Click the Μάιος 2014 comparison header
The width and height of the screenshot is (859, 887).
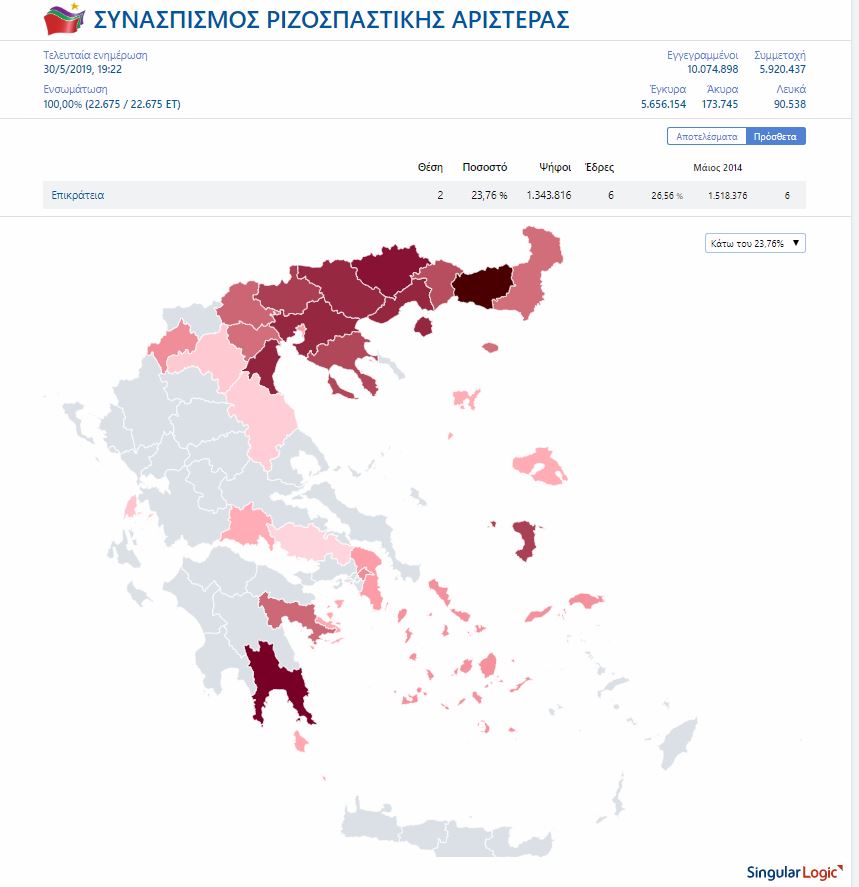[x=718, y=167]
